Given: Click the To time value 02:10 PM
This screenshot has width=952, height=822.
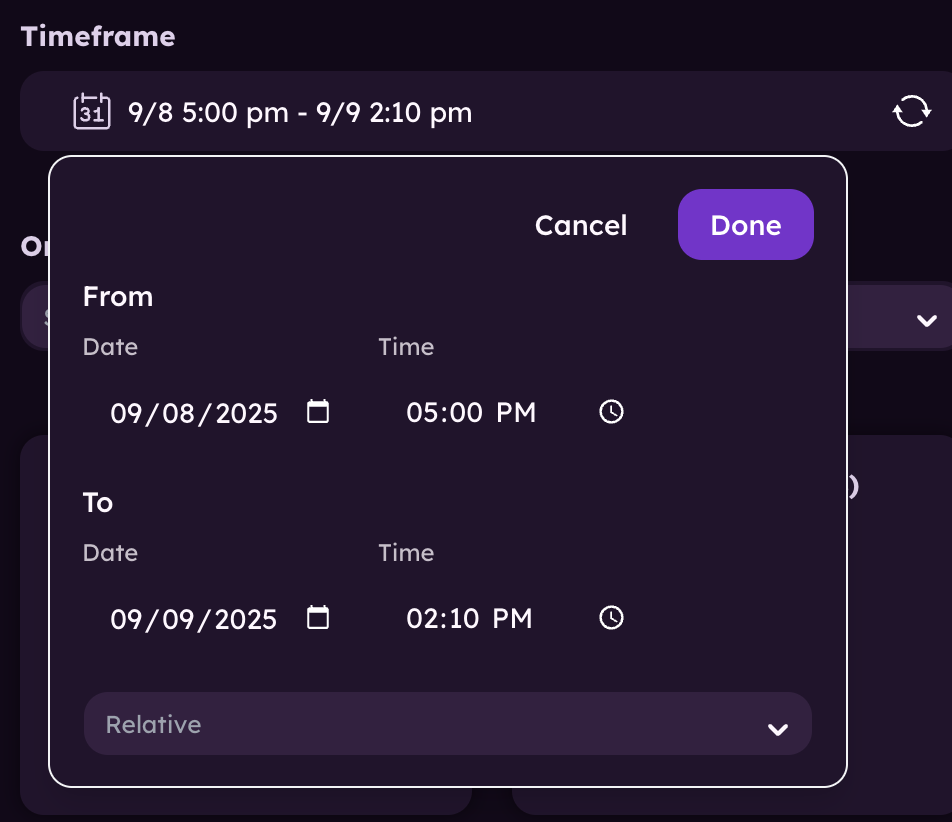Looking at the screenshot, I should coord(468,618).
